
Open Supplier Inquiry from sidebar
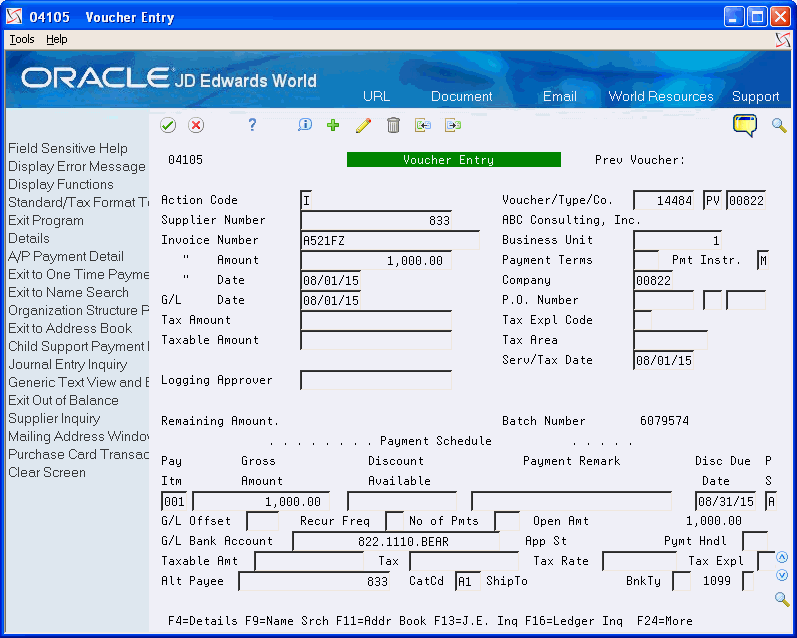(54, 418)
